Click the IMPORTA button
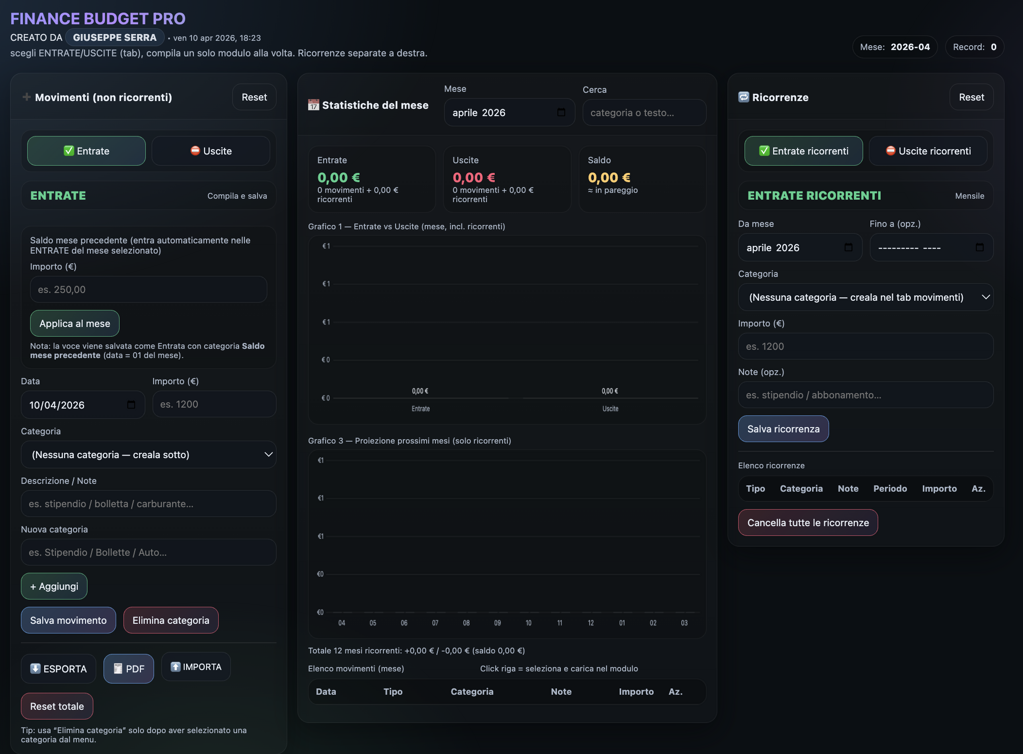1023x754 pixels. click(196, 667)
